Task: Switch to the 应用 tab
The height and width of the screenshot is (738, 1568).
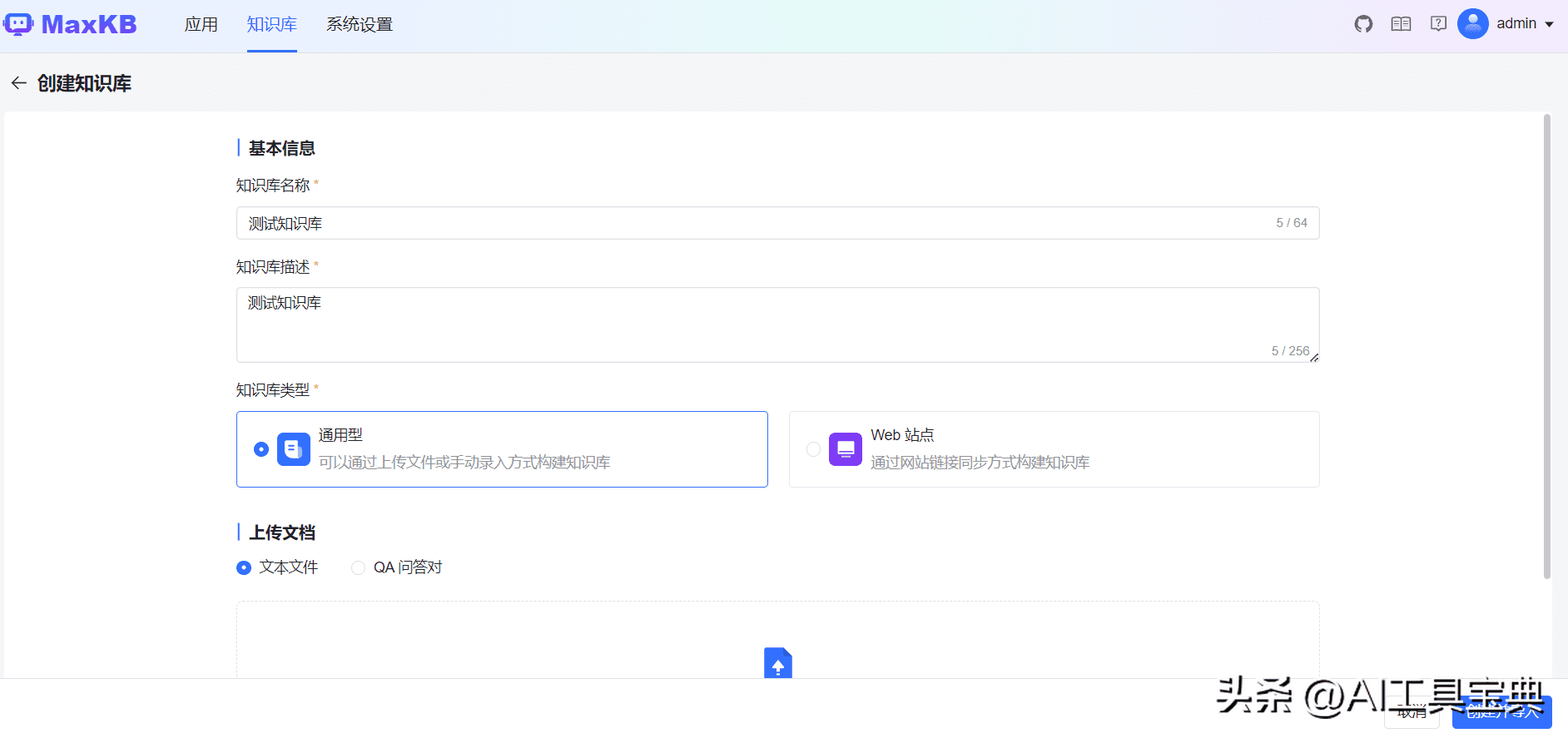Action: (x=201, y=25)
